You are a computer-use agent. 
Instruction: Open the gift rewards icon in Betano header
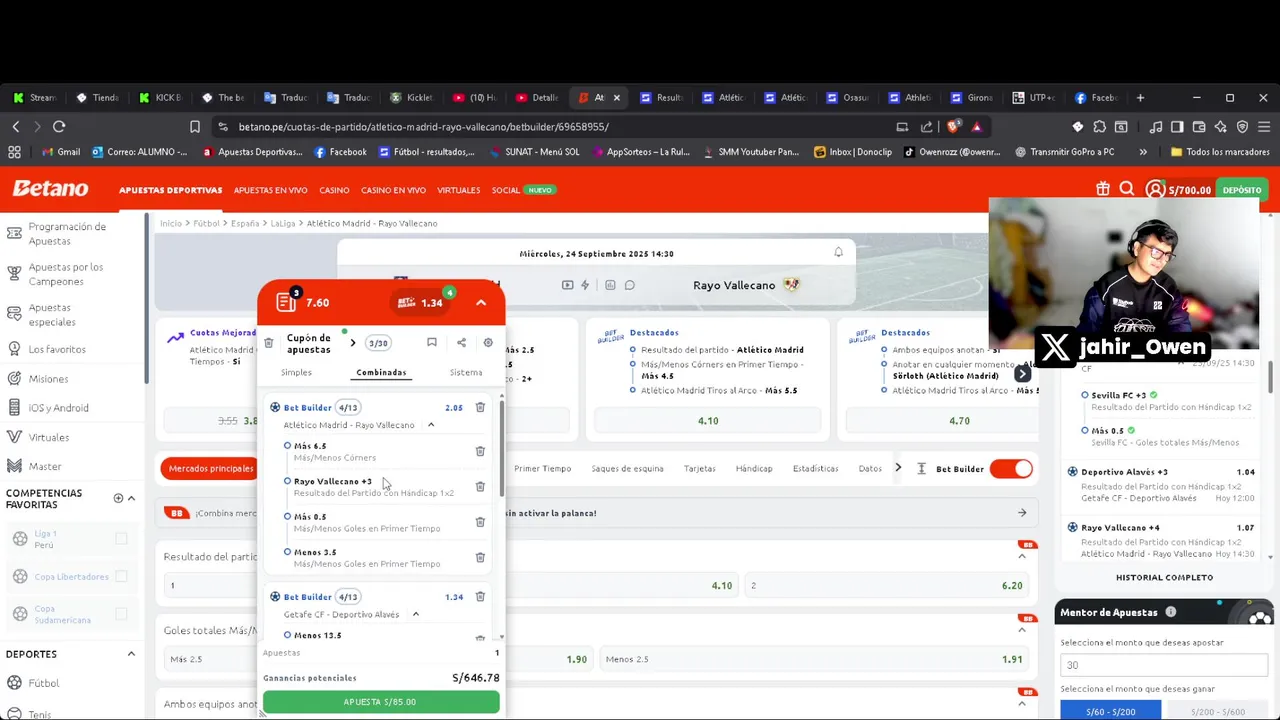pos(1103,189)
